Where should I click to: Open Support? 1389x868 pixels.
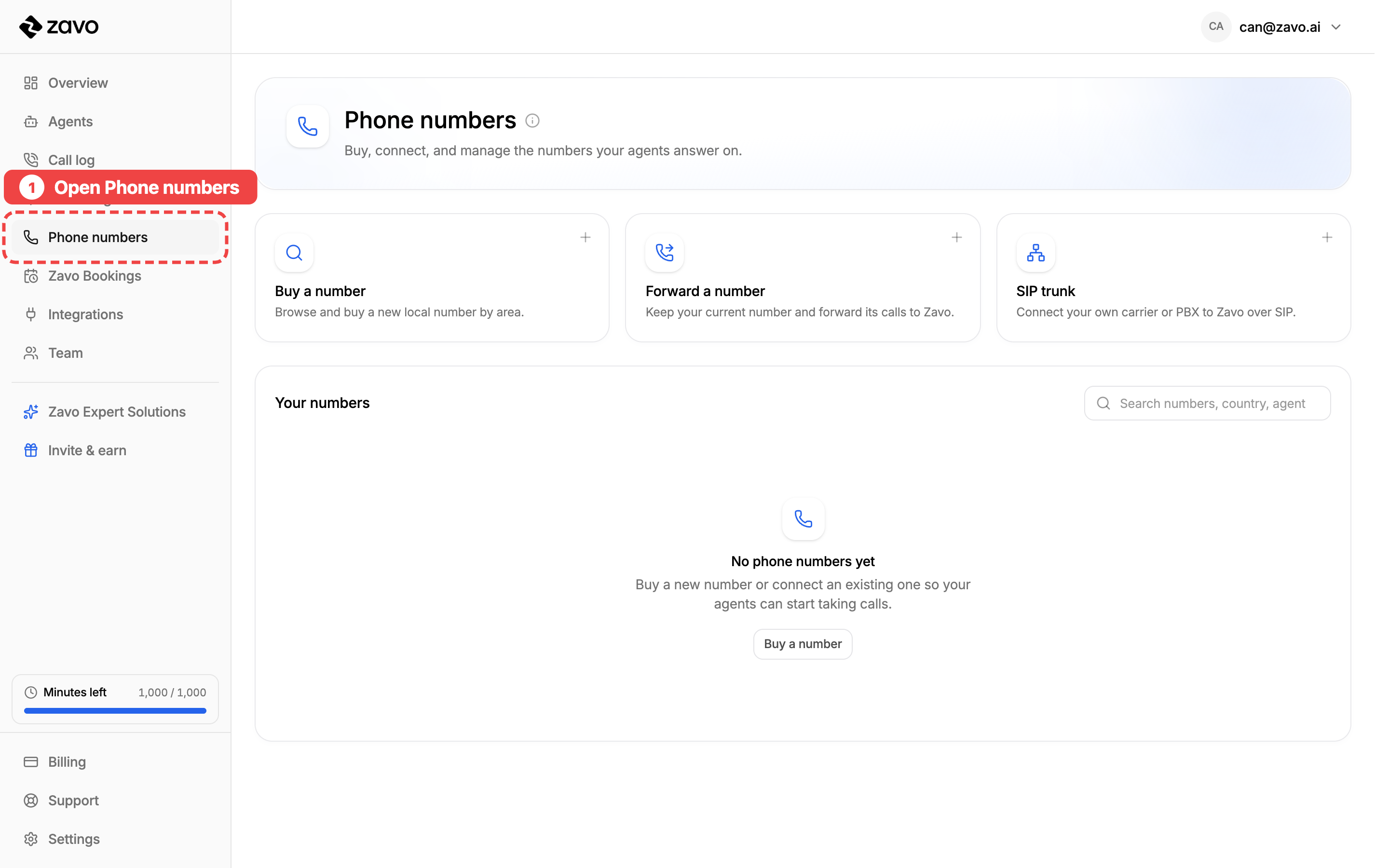(115, 800)
